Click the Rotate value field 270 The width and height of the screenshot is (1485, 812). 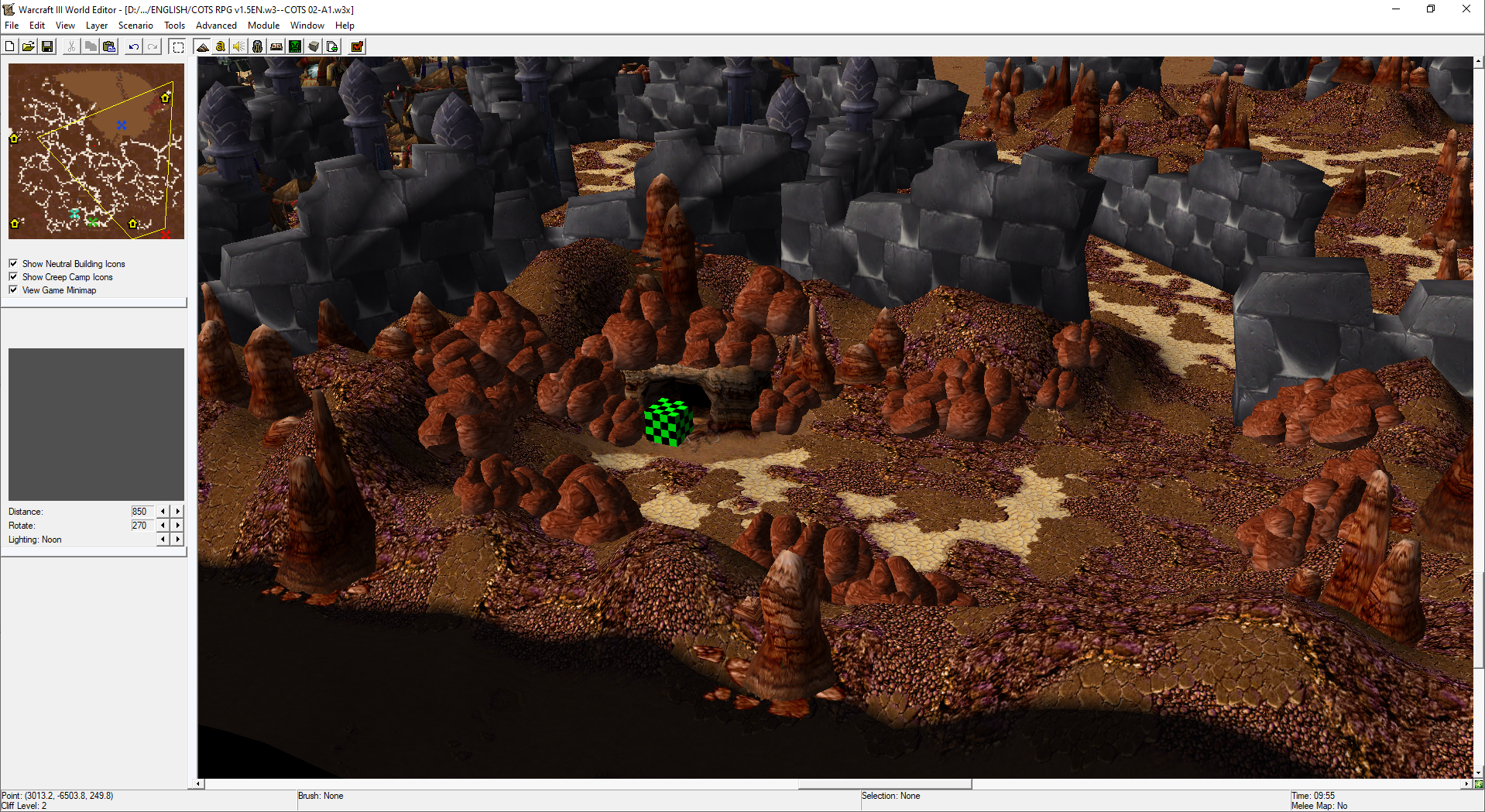click(x=142, y=525)
